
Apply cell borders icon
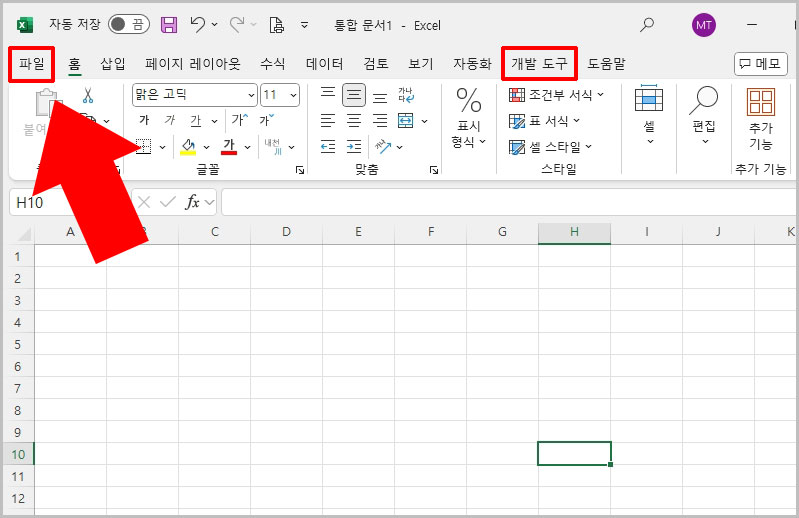click(x=144, y=147)
